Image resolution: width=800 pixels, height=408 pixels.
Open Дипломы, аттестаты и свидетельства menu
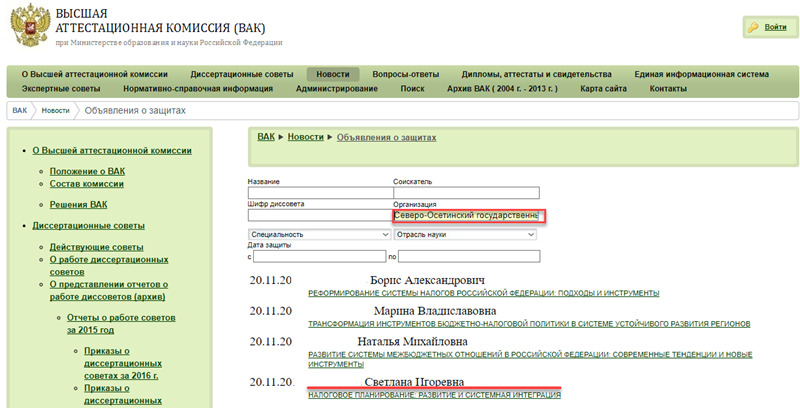pos(536,74)
